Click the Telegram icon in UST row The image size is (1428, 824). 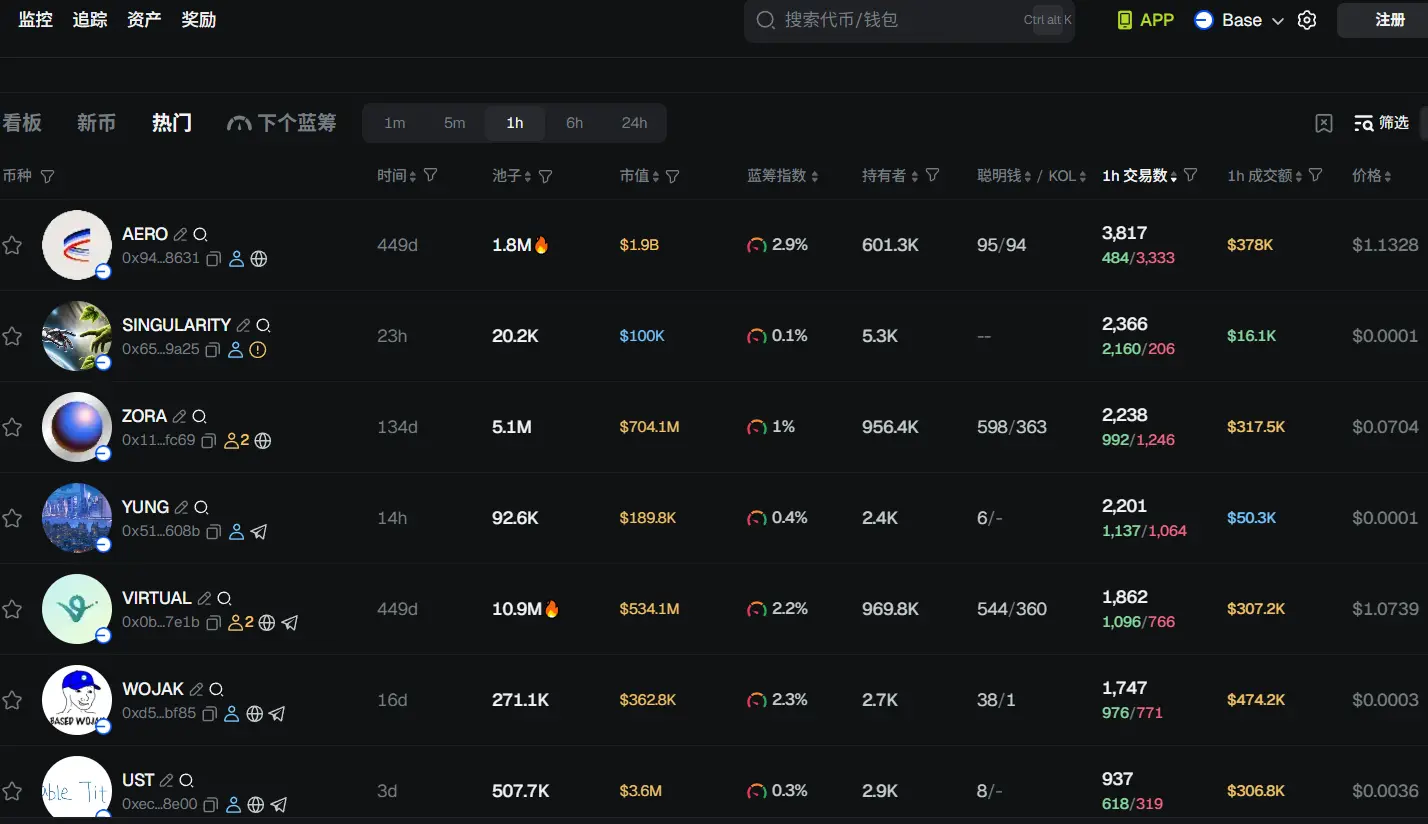pos(279,804)
